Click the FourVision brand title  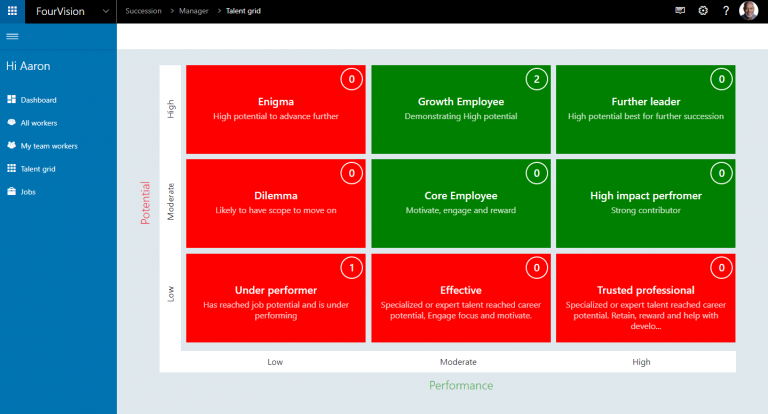click(60, 10)
